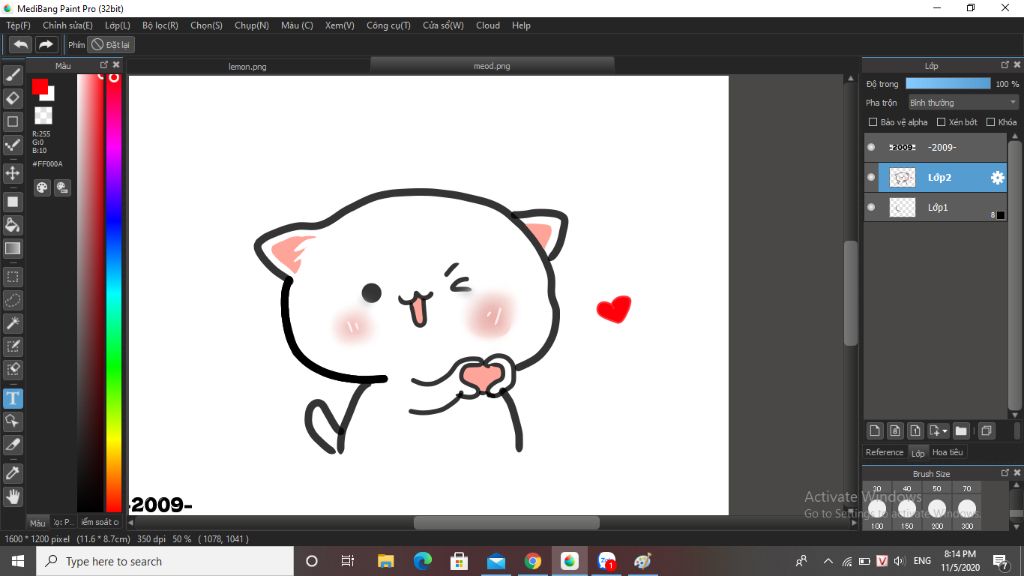Select the Fill rectangle tool
This screenshot has height=576, width=1024.
coord(12,202)
